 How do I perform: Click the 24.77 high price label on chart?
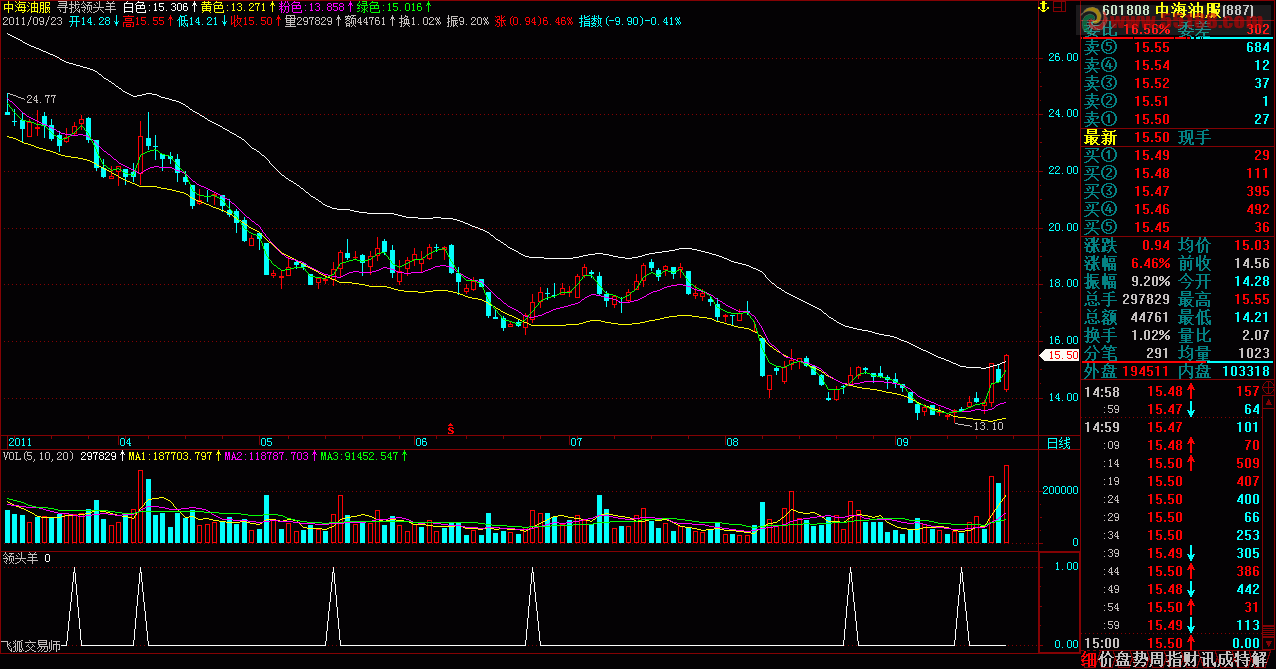41,99
